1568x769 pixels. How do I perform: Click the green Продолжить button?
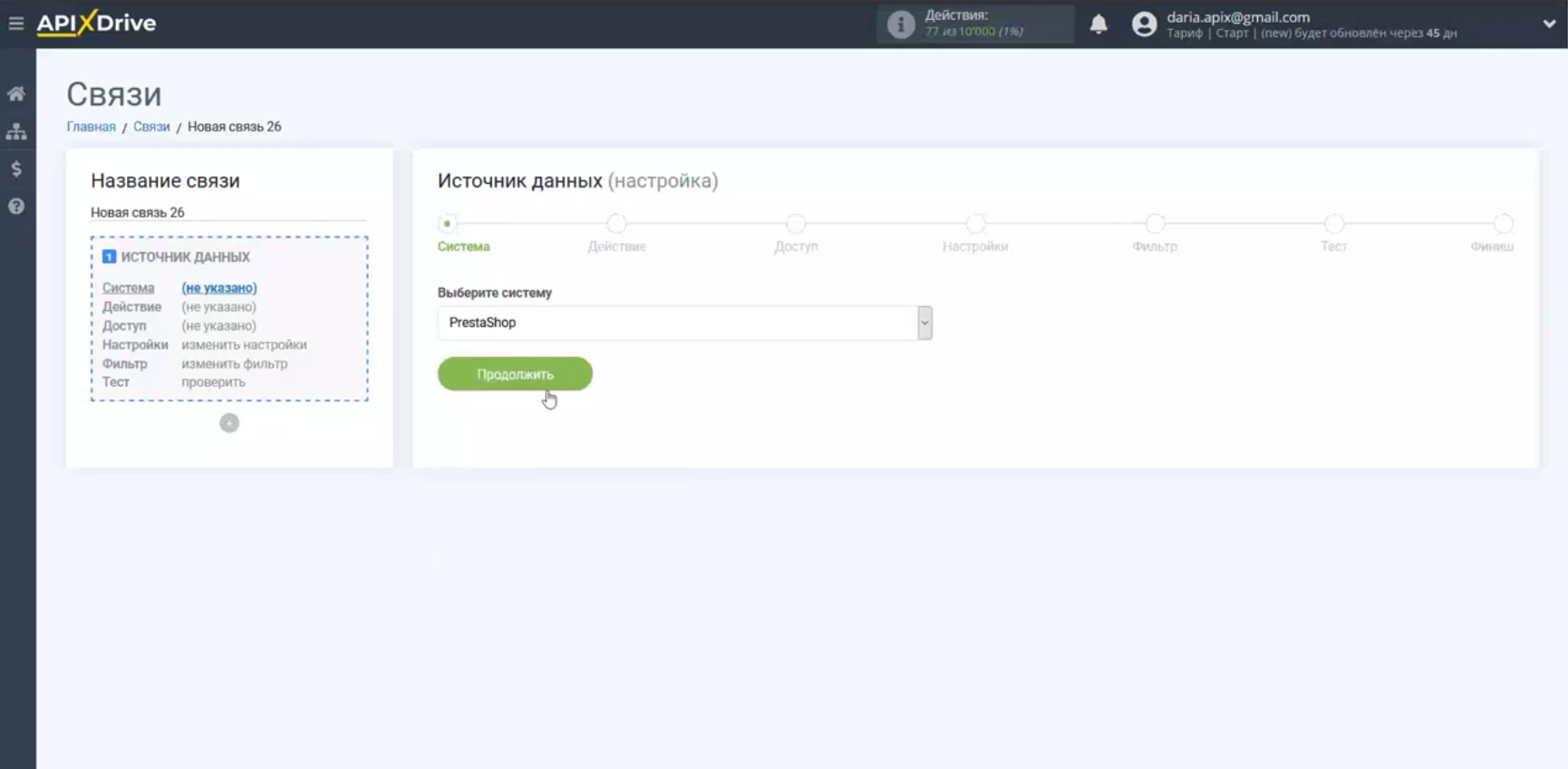[515, 374]
